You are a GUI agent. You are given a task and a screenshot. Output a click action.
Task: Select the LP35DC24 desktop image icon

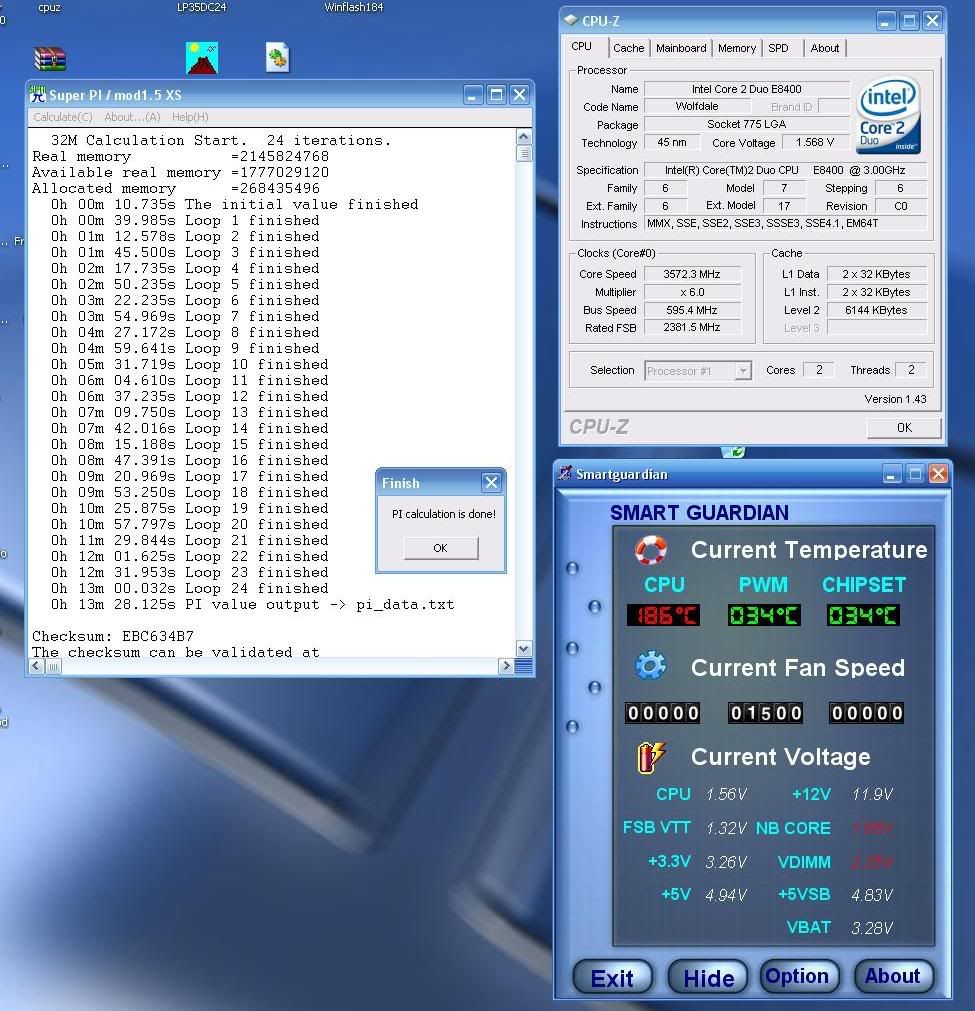tap(202, 58)
